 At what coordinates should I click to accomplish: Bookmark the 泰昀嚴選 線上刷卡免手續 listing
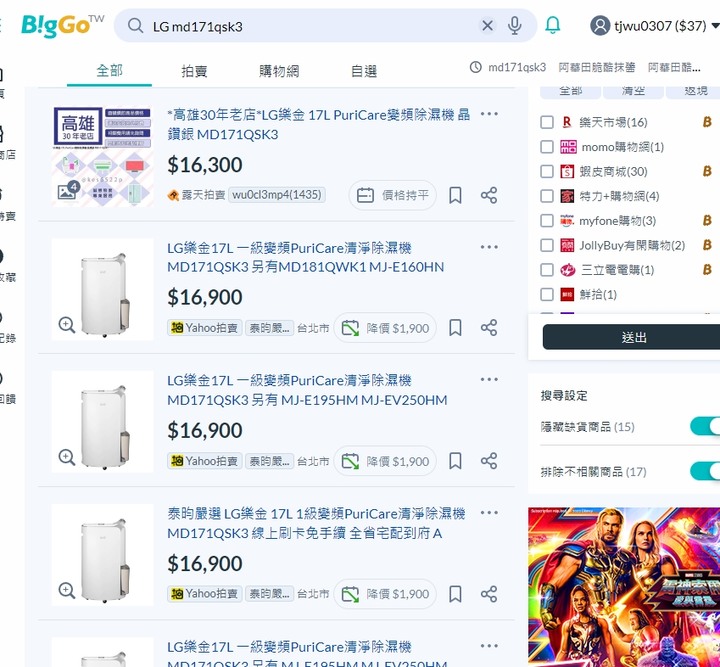coord(455,594)
